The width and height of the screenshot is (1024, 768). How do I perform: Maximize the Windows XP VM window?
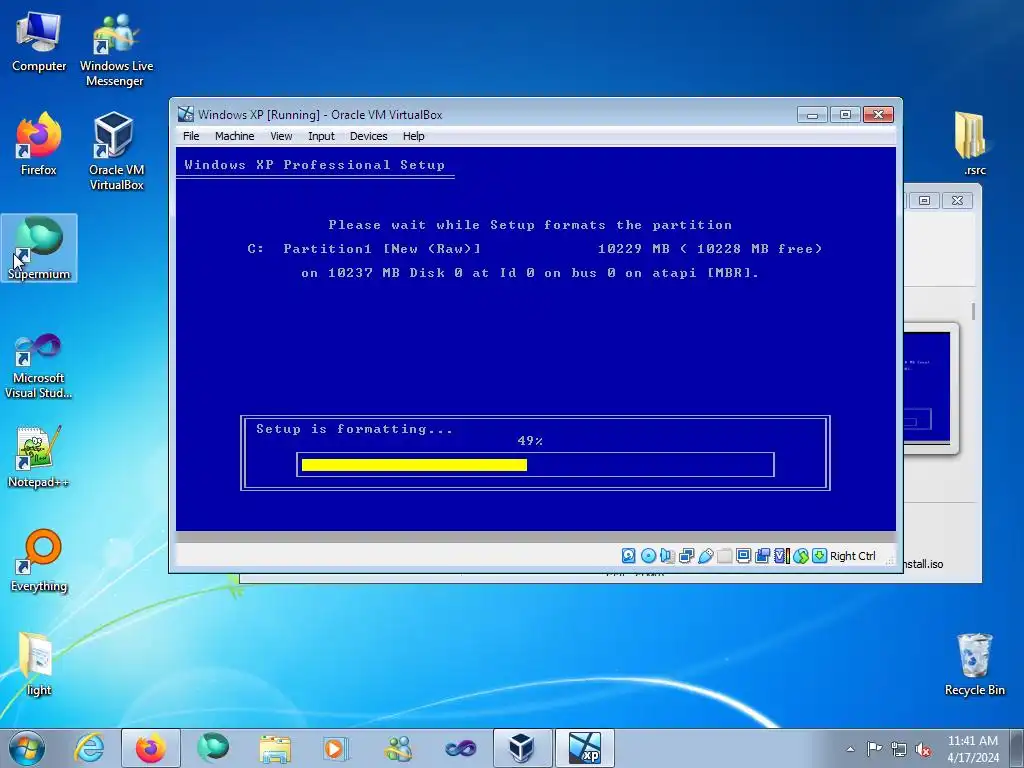[845, 115]
